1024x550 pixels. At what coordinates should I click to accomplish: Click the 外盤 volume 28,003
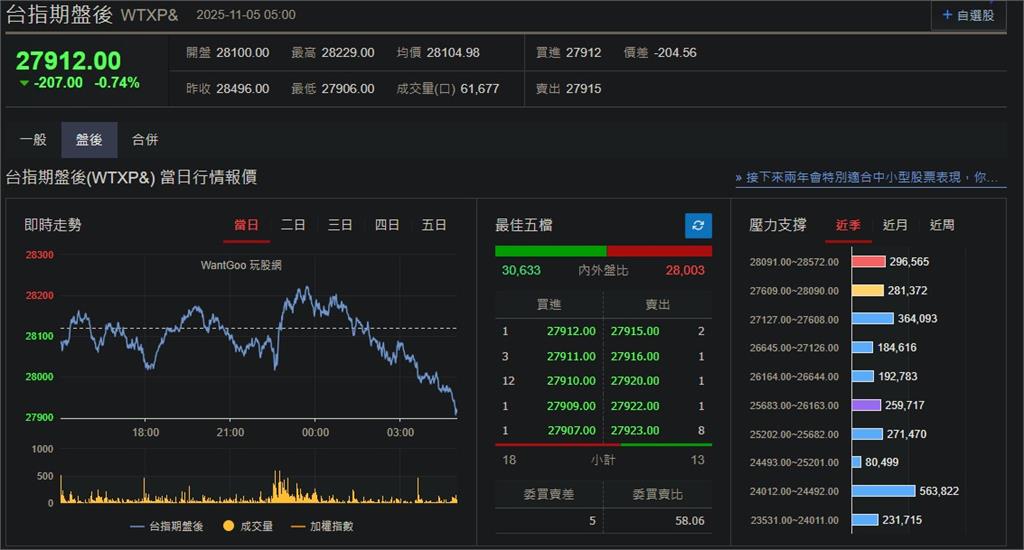[x=685, y=270]
